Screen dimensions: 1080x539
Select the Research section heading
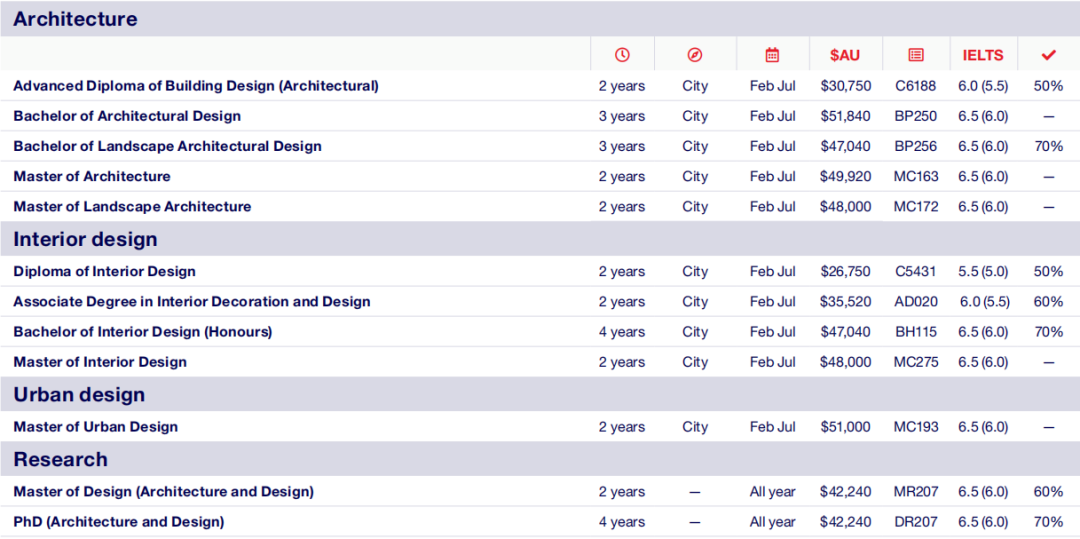point(61,459)
